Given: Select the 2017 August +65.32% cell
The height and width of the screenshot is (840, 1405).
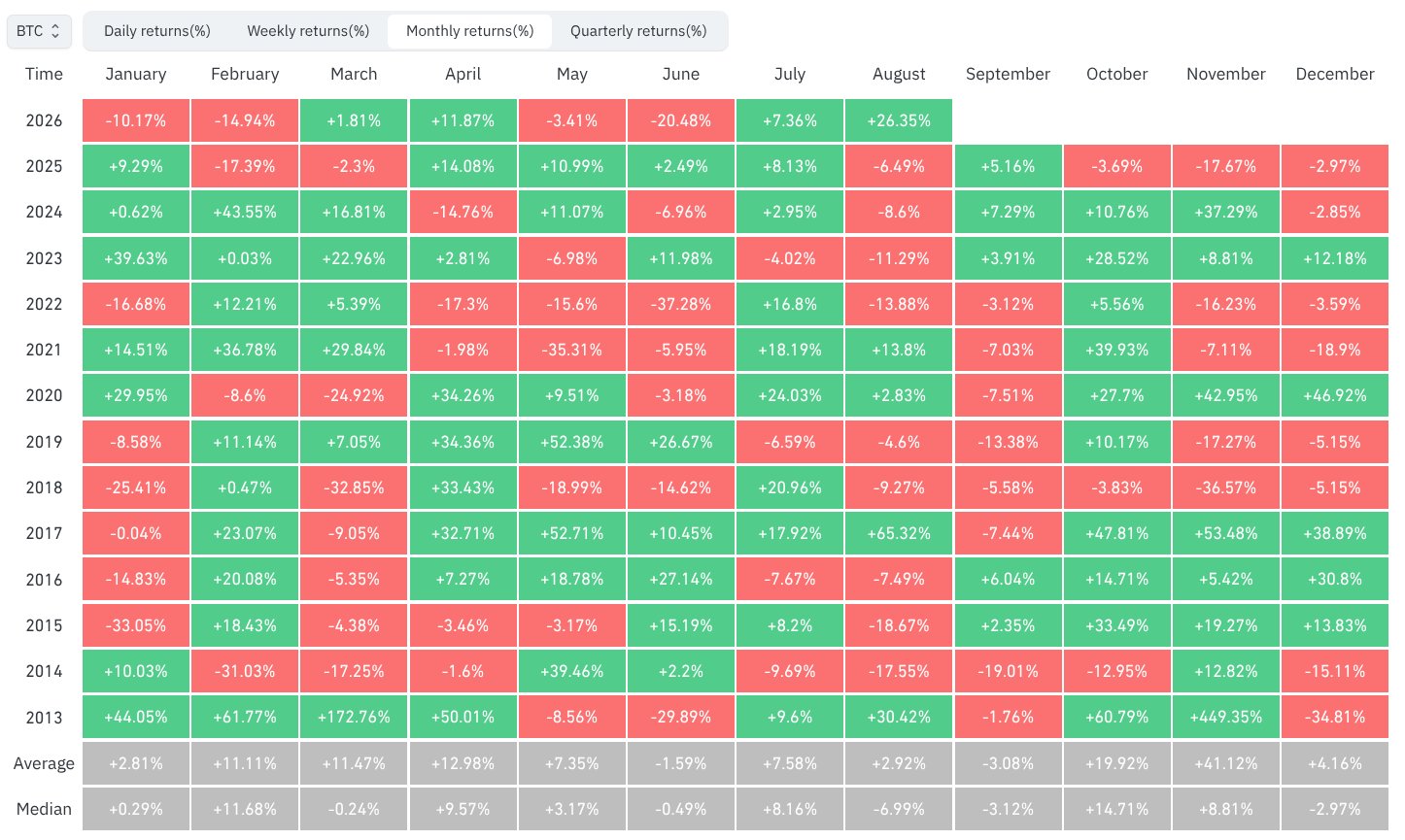Looking at the screenshot, I should click(899, 533).
